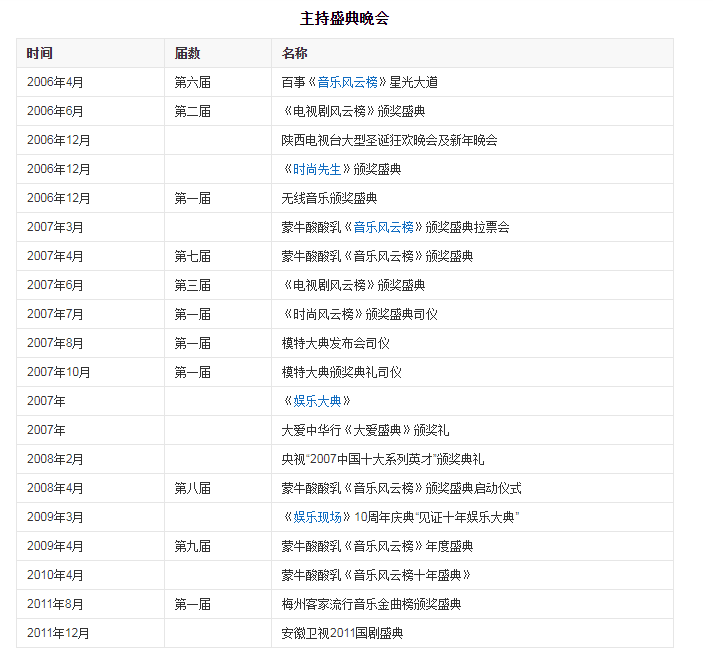This screenshot has width=713, height=659.
Task: Select the 2006年6月 date cell
Action: click(55, 111)
